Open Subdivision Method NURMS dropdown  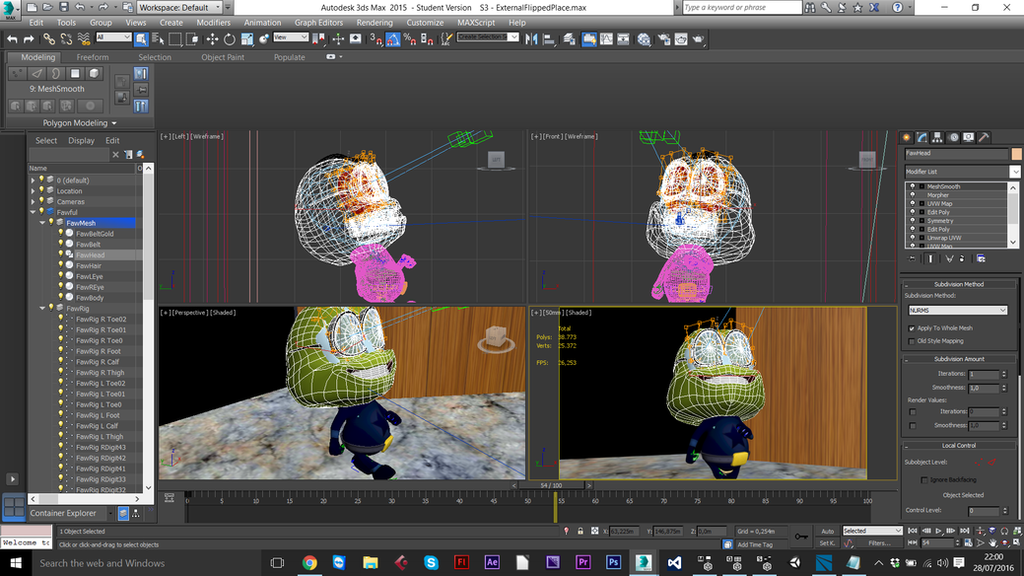click(958, 310)
